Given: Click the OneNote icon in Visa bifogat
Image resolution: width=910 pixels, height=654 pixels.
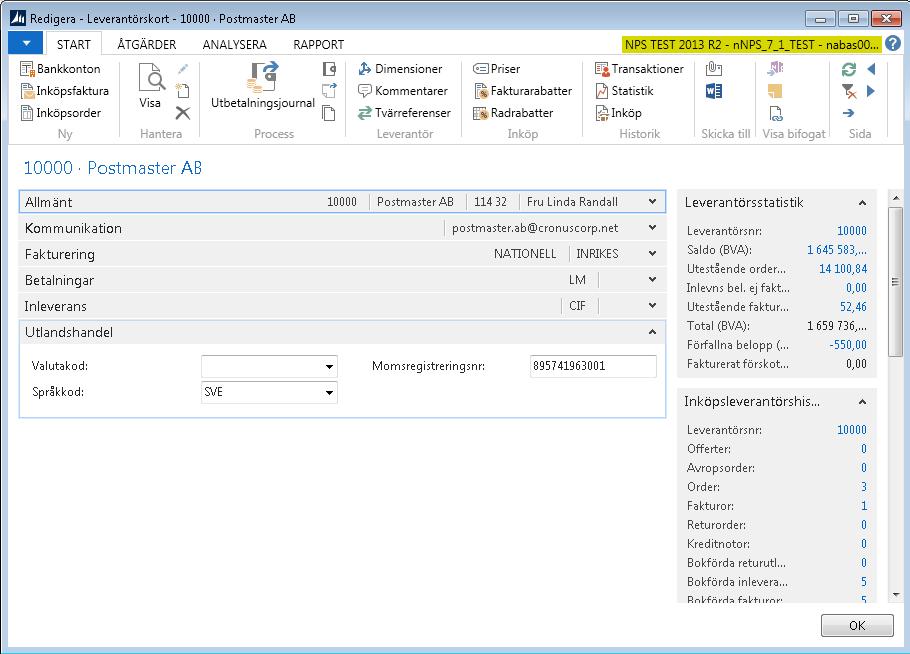Looking at the screenshot, I should pyautogui.click(x=775, y=69).
